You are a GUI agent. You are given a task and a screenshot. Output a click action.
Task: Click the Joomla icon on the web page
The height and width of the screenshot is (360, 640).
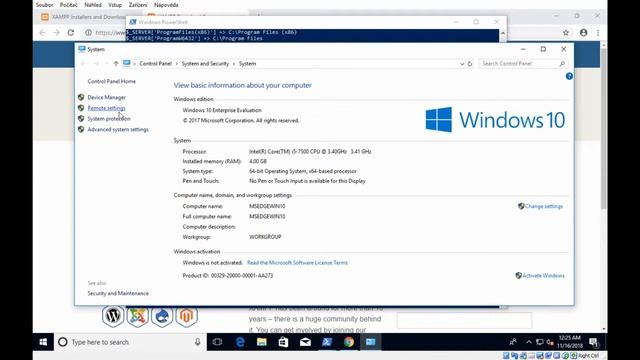tap(138, 316)
